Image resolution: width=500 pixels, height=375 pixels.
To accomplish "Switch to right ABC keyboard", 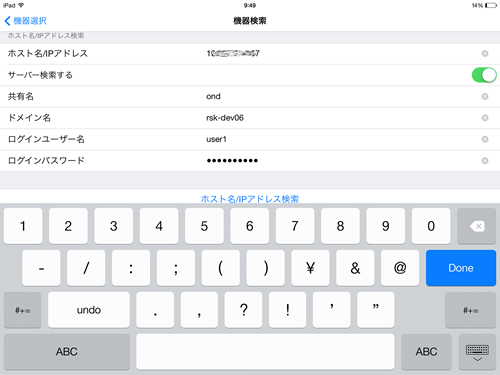I will [426, 352].
